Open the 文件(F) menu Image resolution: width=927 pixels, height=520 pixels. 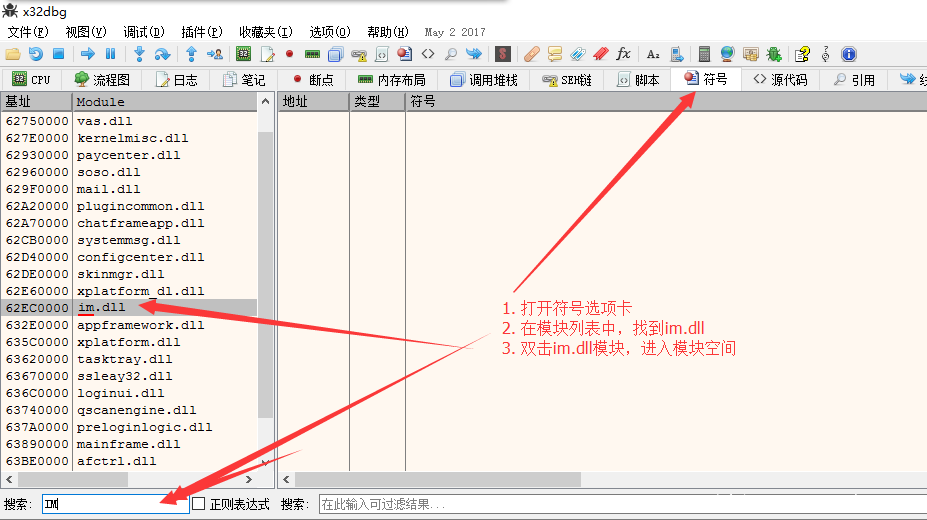27,32
